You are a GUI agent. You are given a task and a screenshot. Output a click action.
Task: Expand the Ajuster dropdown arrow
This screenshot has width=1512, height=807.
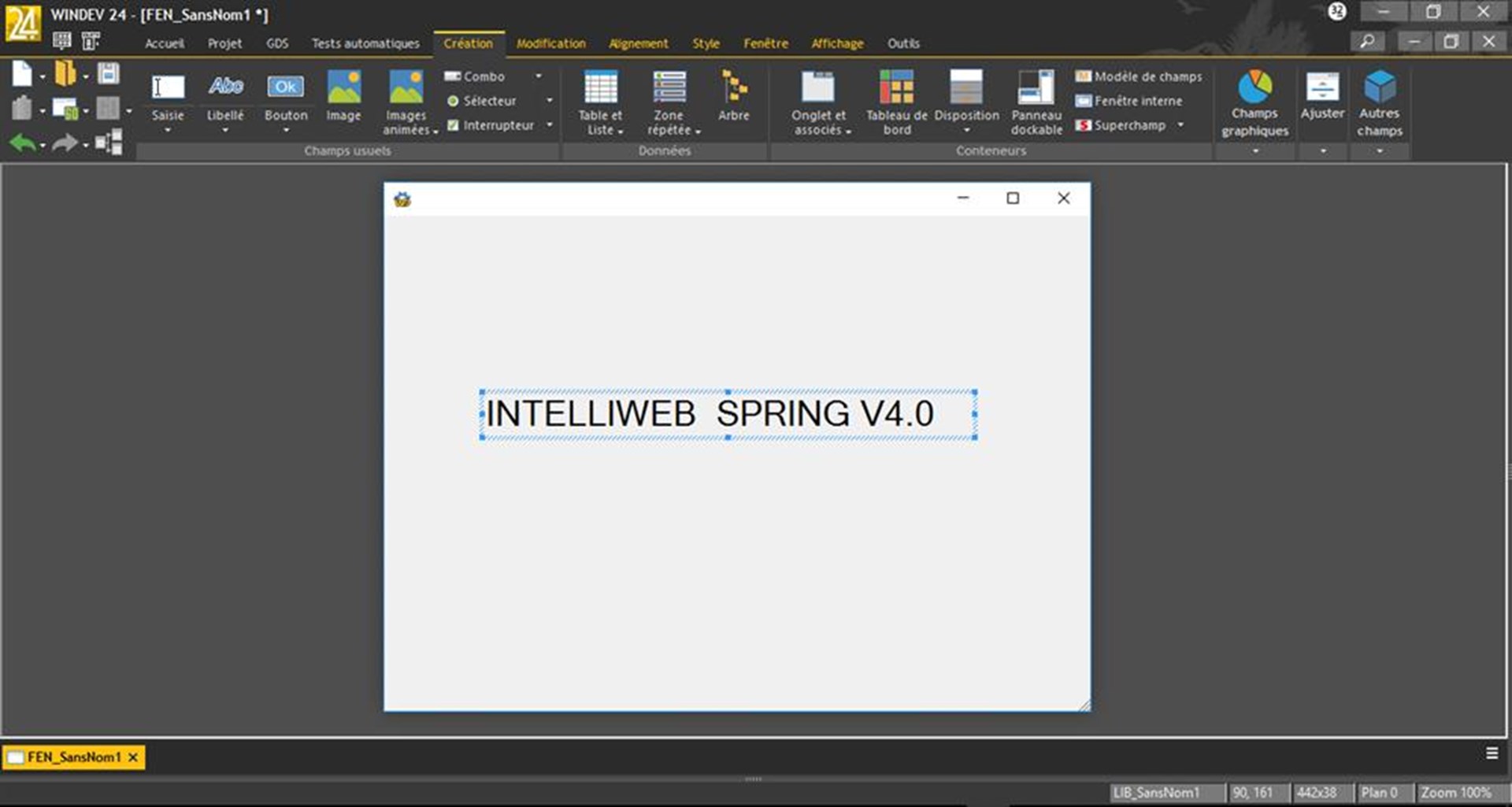point(1323,151)
